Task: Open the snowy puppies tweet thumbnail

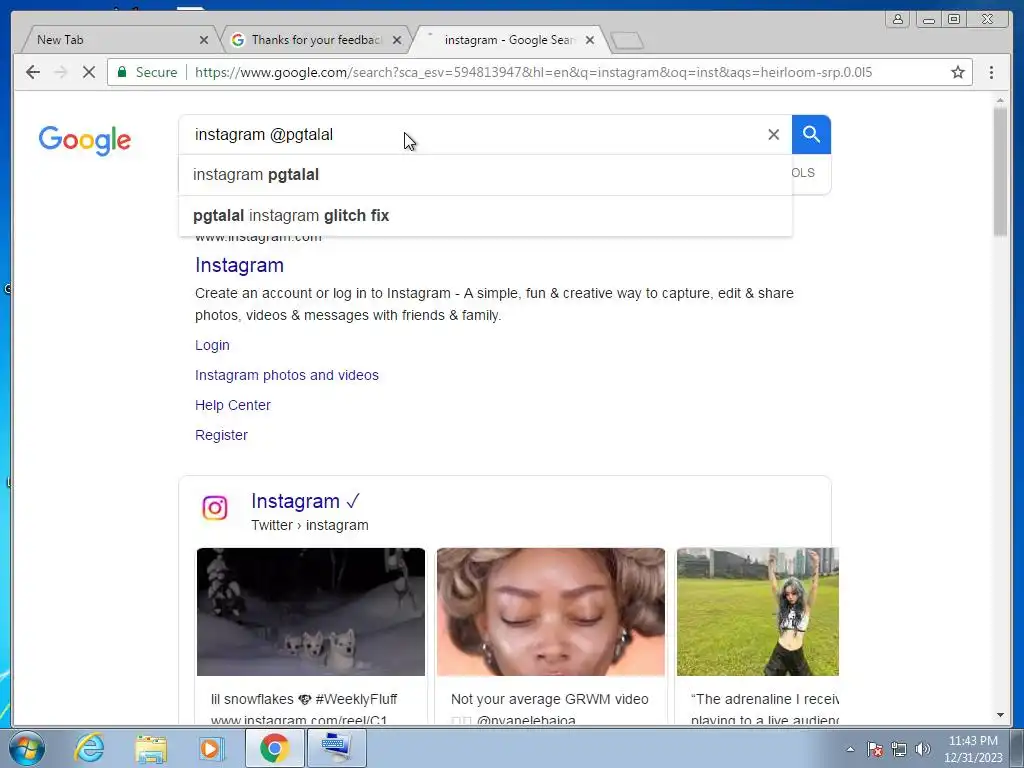Action: (x=311, y=612)
